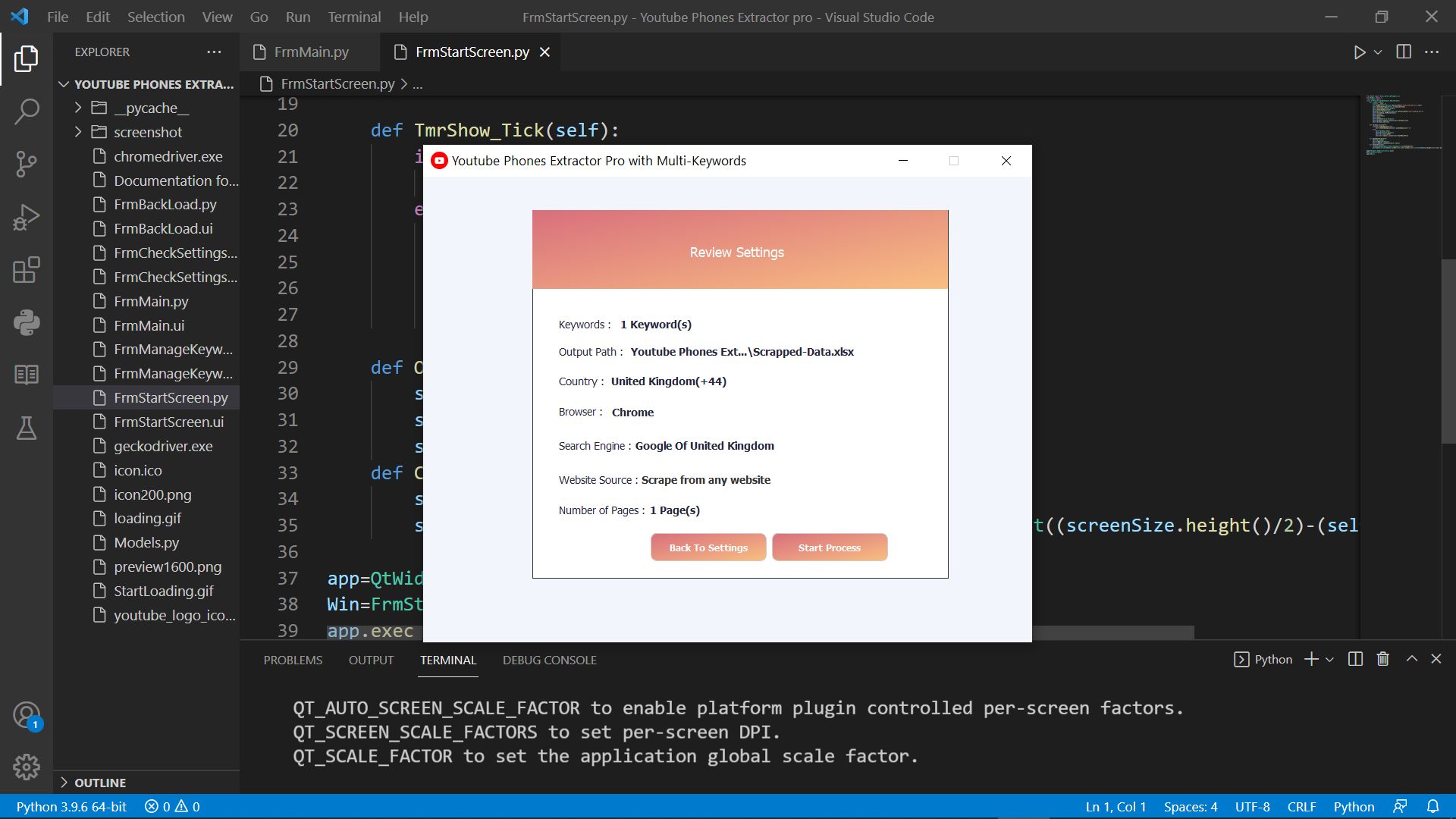The height and width of the screenshot is (819, 1456).
Task: Click the Back To Settings button
Action: pos(708,548)
